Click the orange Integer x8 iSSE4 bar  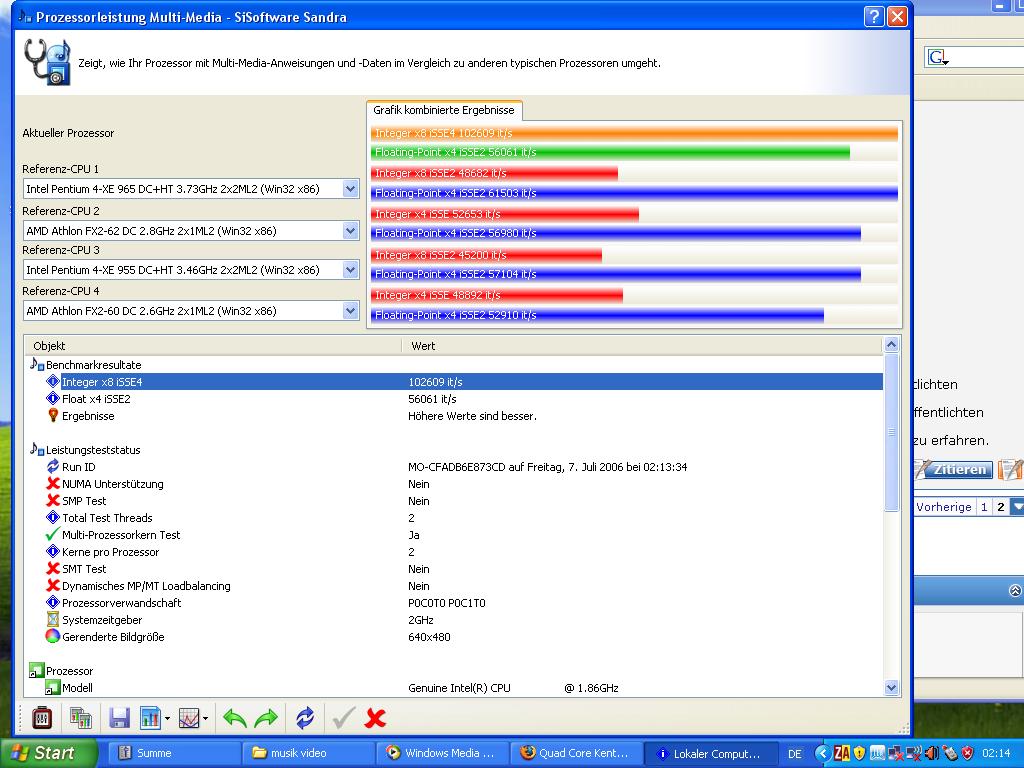[634, 133]
